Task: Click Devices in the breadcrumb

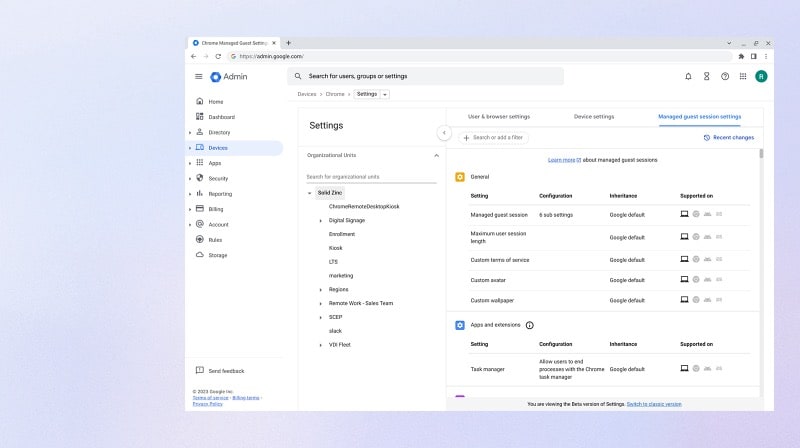Action: pyautogui.click(x=307, y=94)
